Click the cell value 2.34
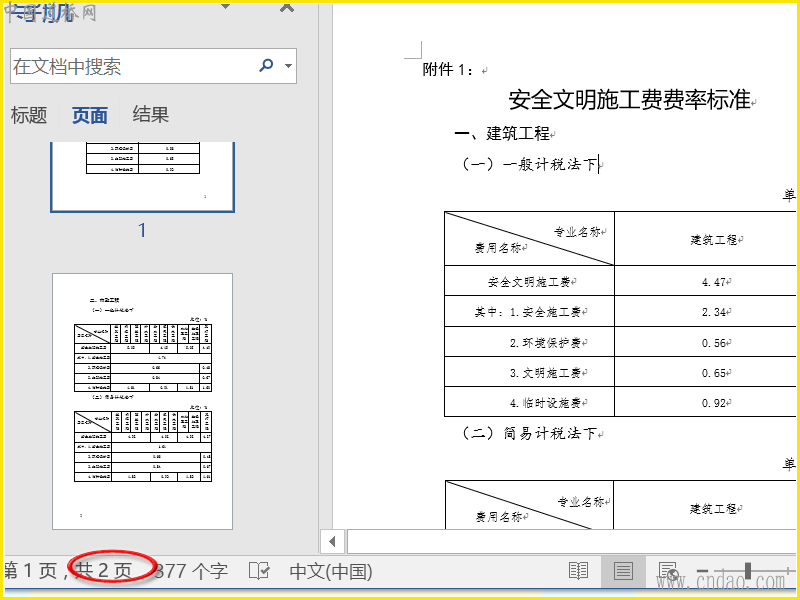This screenshot has width=800, height=600. coord(713,312)
